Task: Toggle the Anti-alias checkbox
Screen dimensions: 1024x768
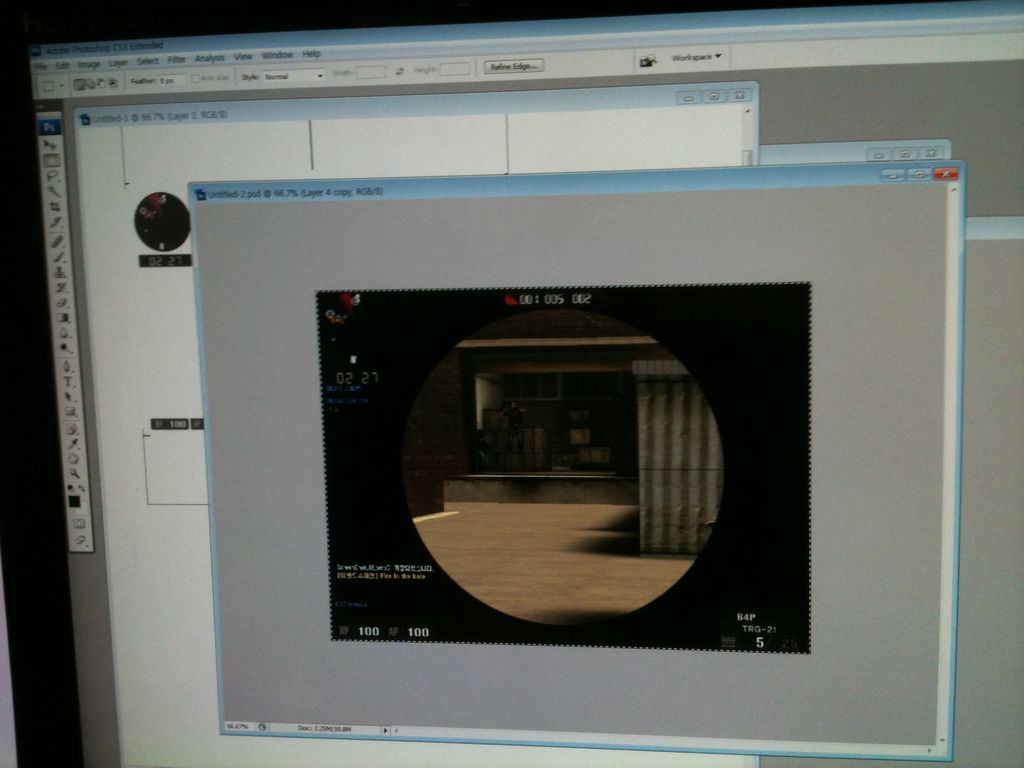Action: (x=195, y=78)
